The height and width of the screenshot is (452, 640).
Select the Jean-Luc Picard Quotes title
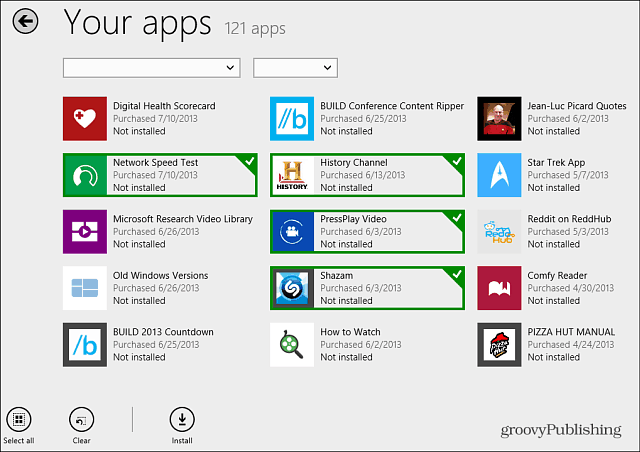577,106
